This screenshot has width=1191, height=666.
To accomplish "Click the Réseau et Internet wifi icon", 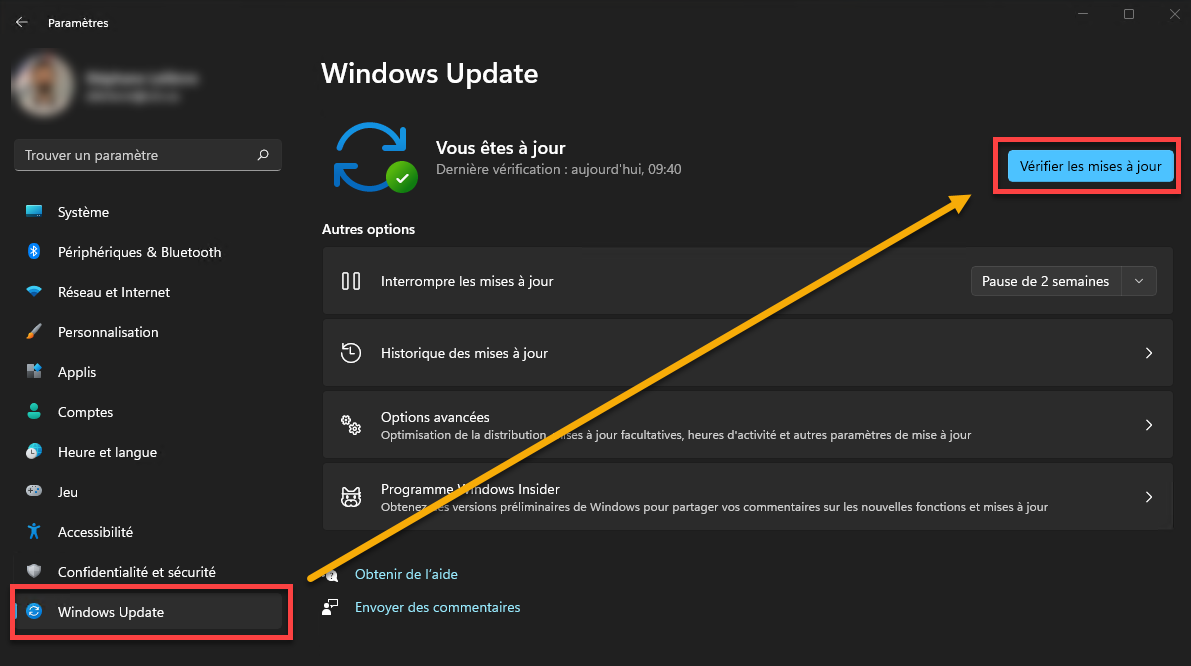I will [x=34, y=292].
